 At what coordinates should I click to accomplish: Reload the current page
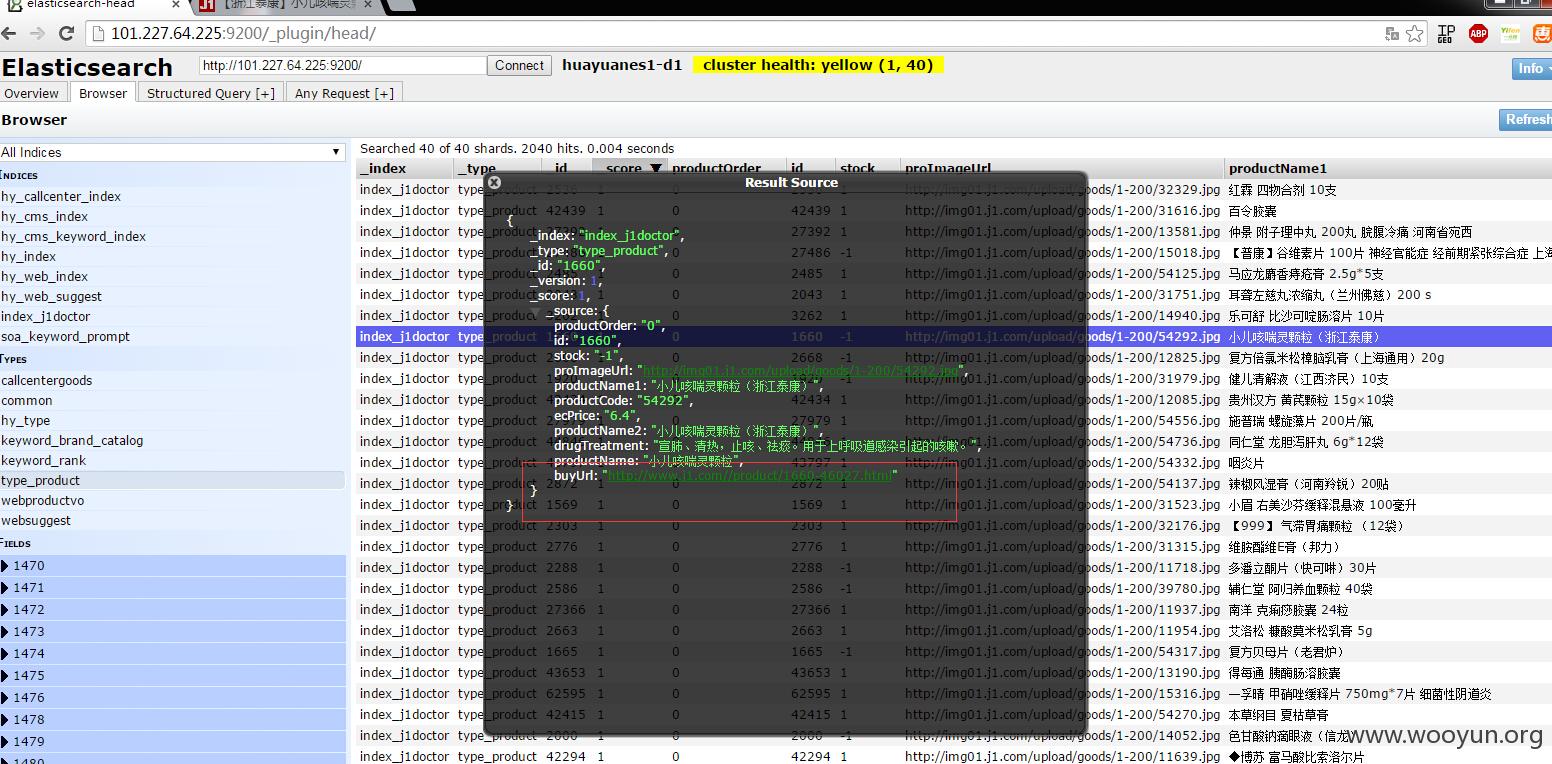click(x=67, y=33)
